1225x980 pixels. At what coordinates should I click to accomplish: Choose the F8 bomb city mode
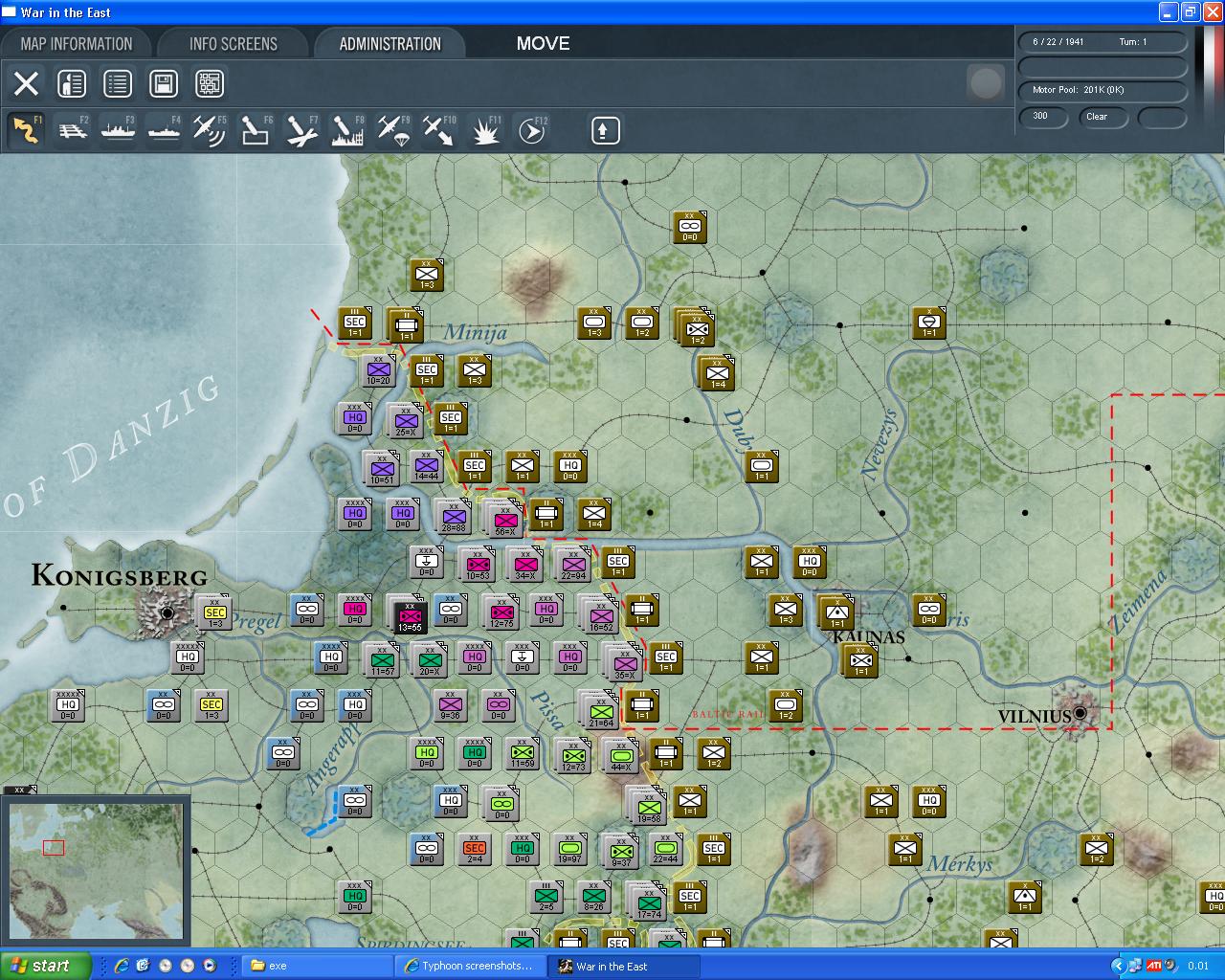tap(347, 130)
